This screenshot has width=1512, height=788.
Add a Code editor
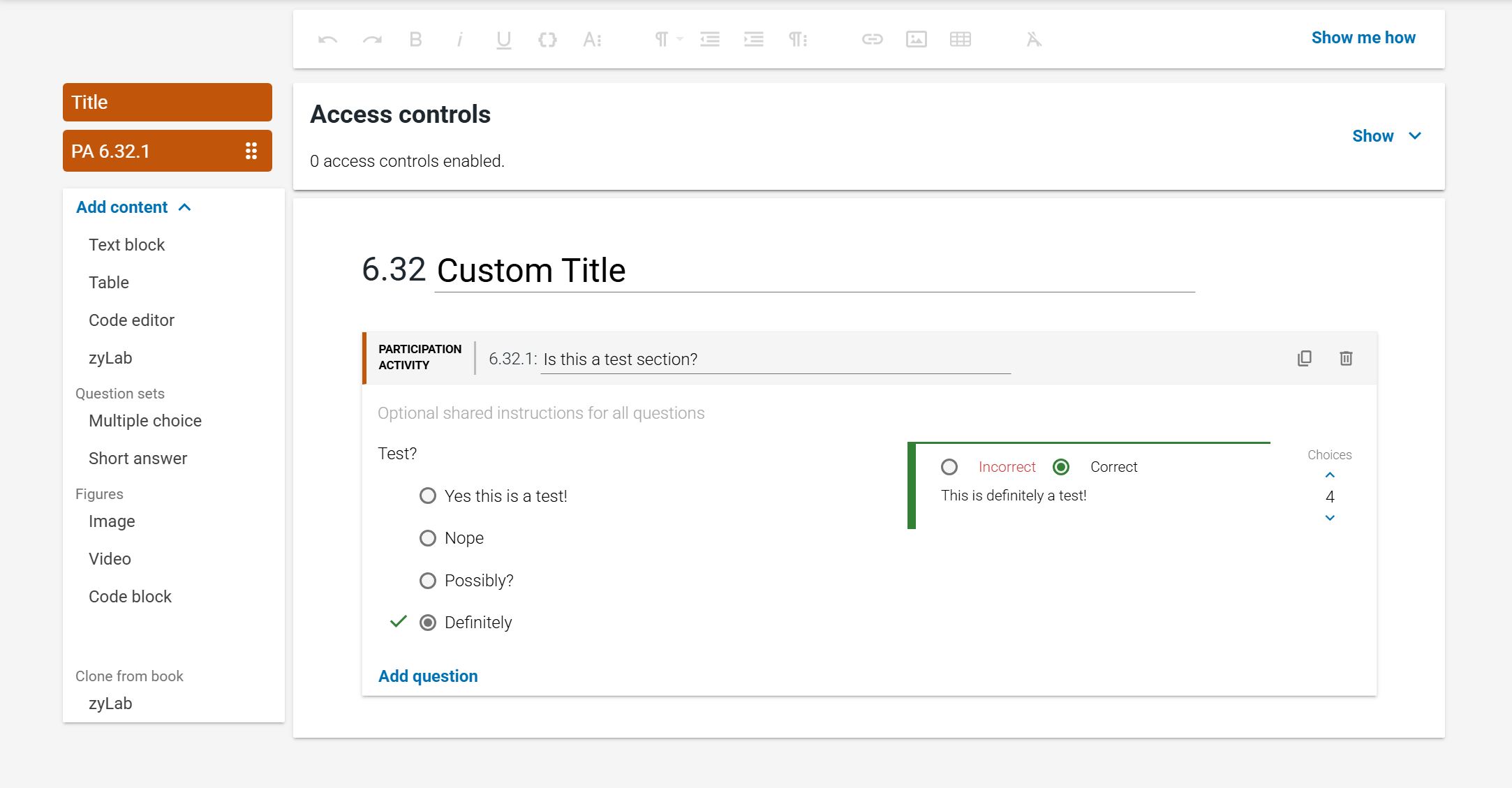pyautogui.click(x=131, y=320)
